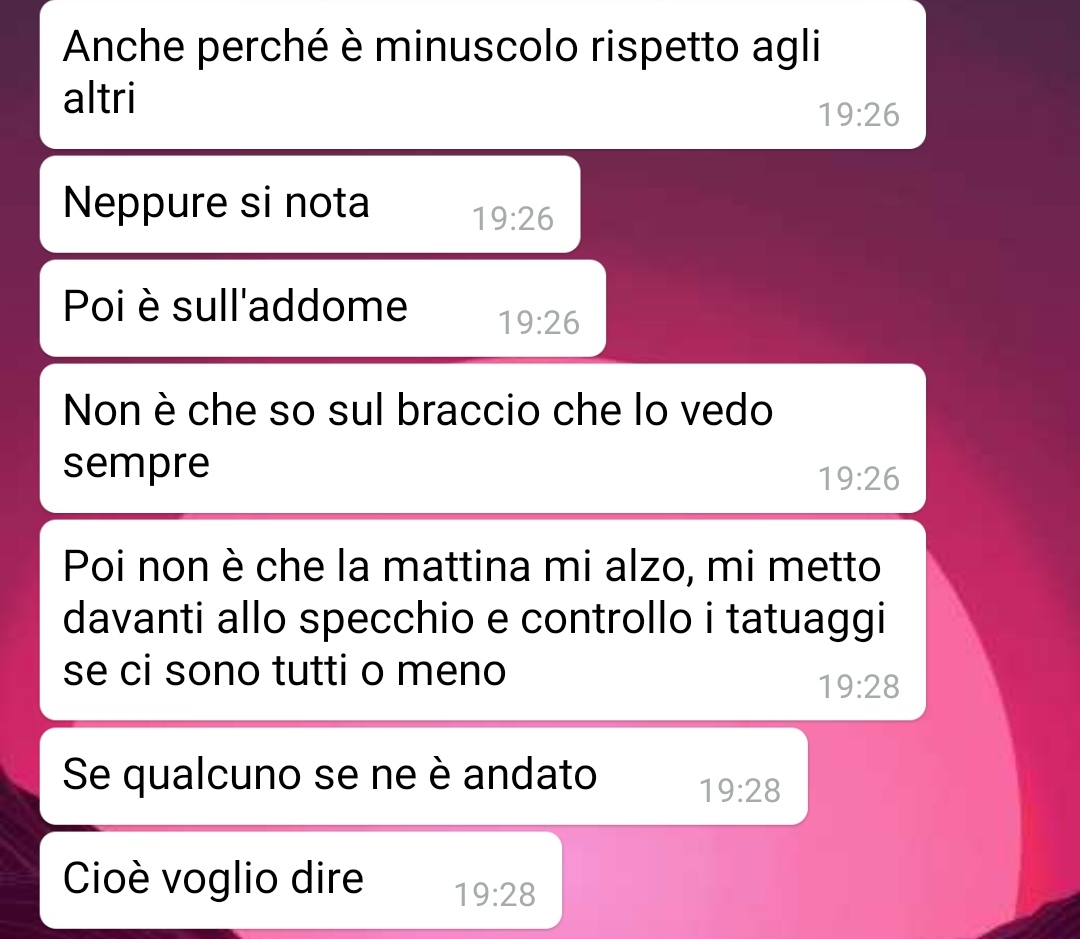Select the 'Cioè voglio dire' message
Screen dimensions: 1080x939
pos(300,880)
